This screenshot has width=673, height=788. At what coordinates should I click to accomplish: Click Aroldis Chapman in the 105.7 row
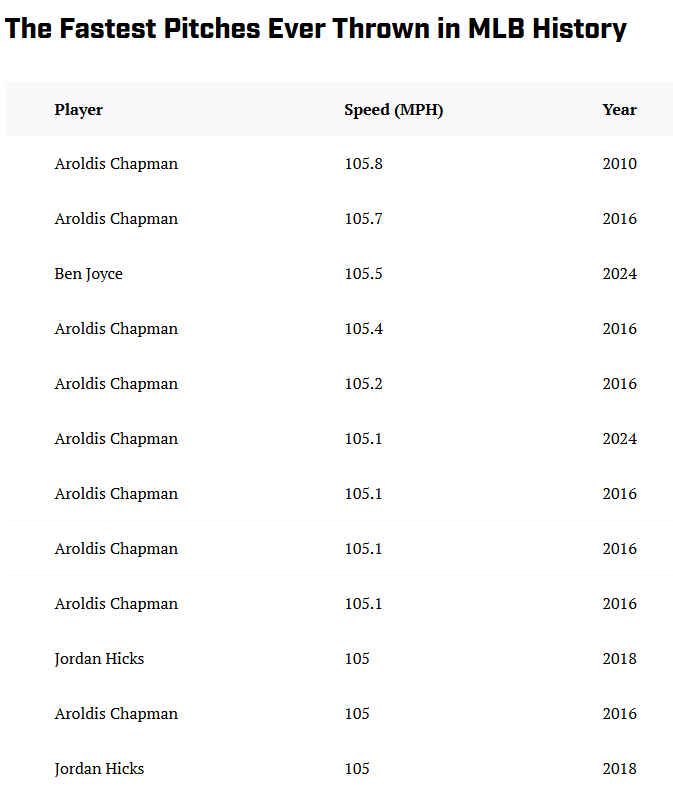[116, 219]
